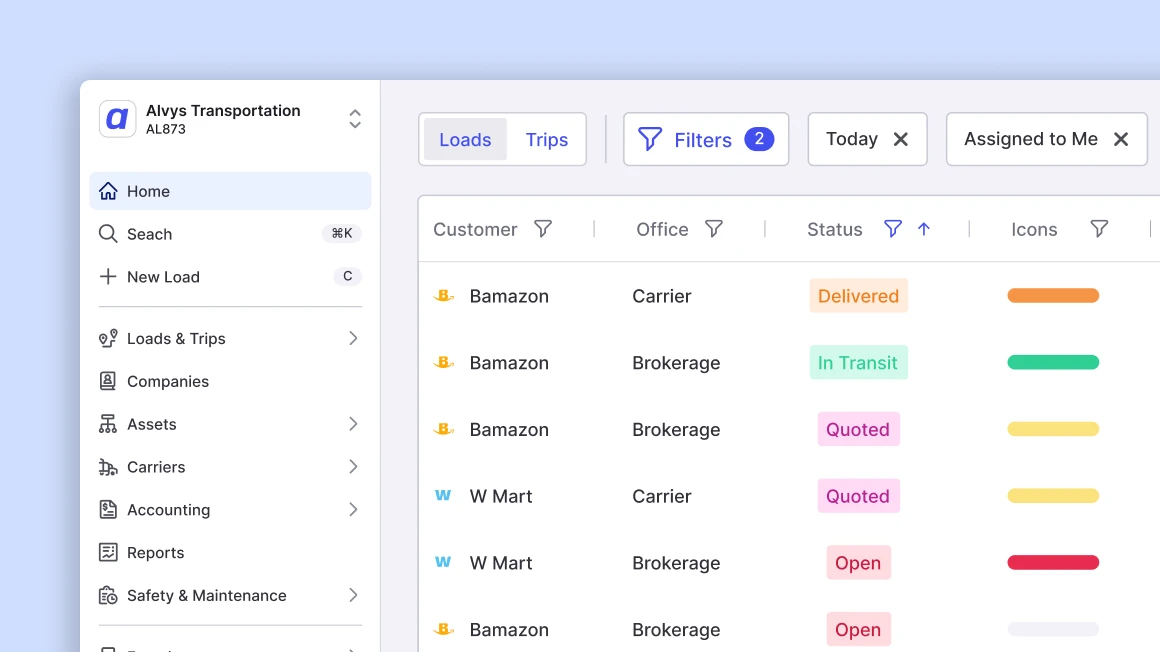Expand the Carriers chevron
This screenshot has width=1160, height=652.
pos(353,467)
